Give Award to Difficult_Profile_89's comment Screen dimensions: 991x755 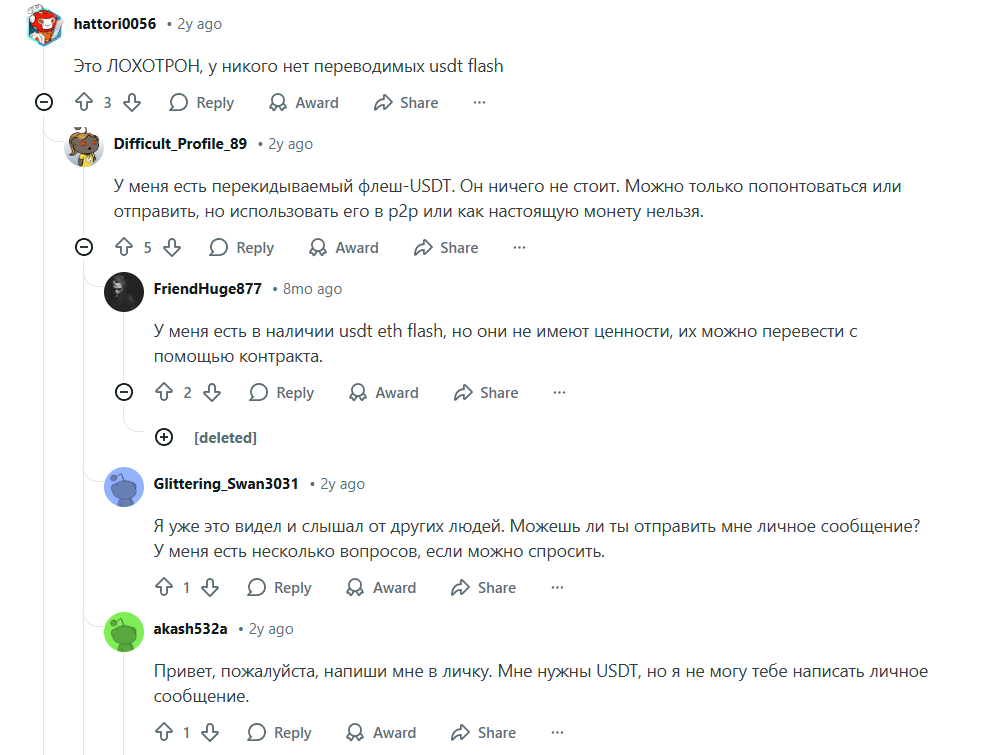click(344, 247)
